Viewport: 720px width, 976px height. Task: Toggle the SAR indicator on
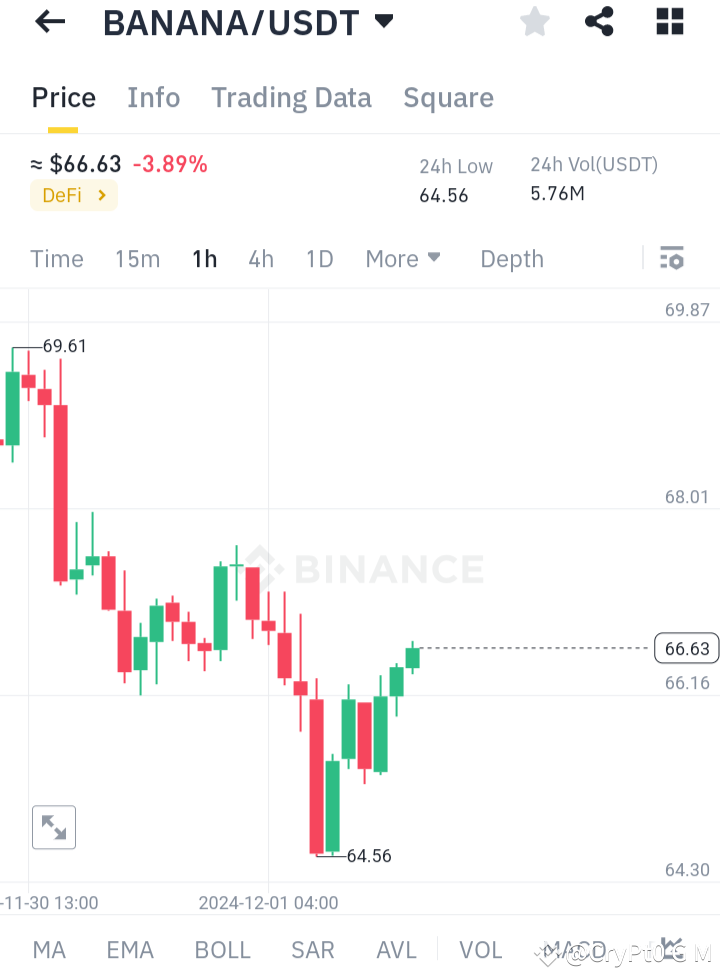click(x=313, y=949)
